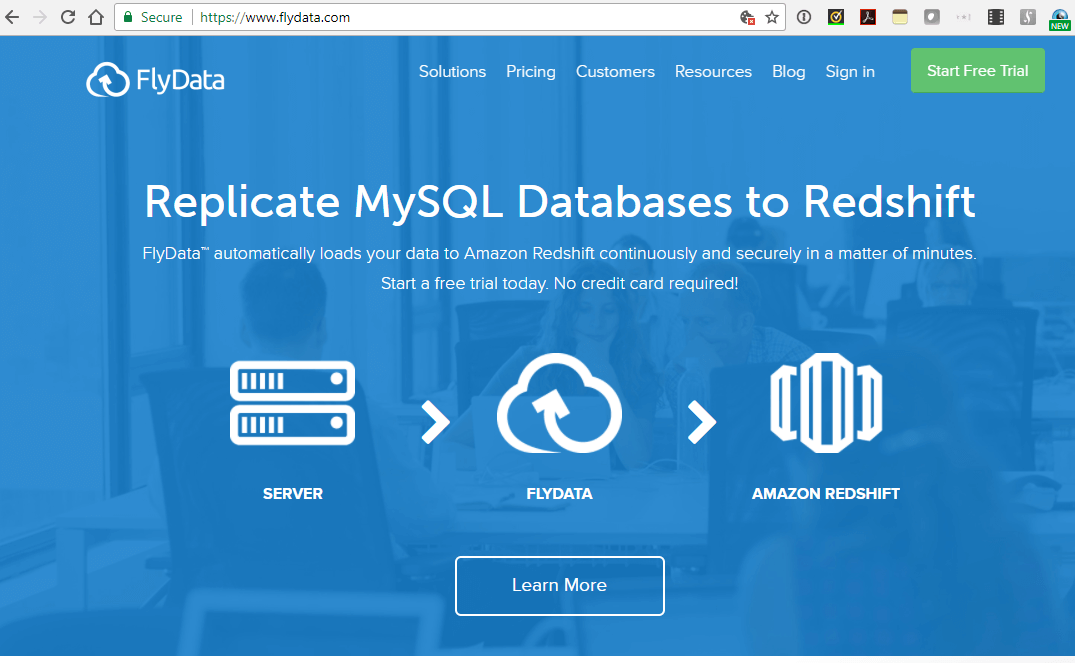Image resolution: width=1075 pixels, height=663 pixels.
Task: Click inside the address bar
Action: click(400, 17)
